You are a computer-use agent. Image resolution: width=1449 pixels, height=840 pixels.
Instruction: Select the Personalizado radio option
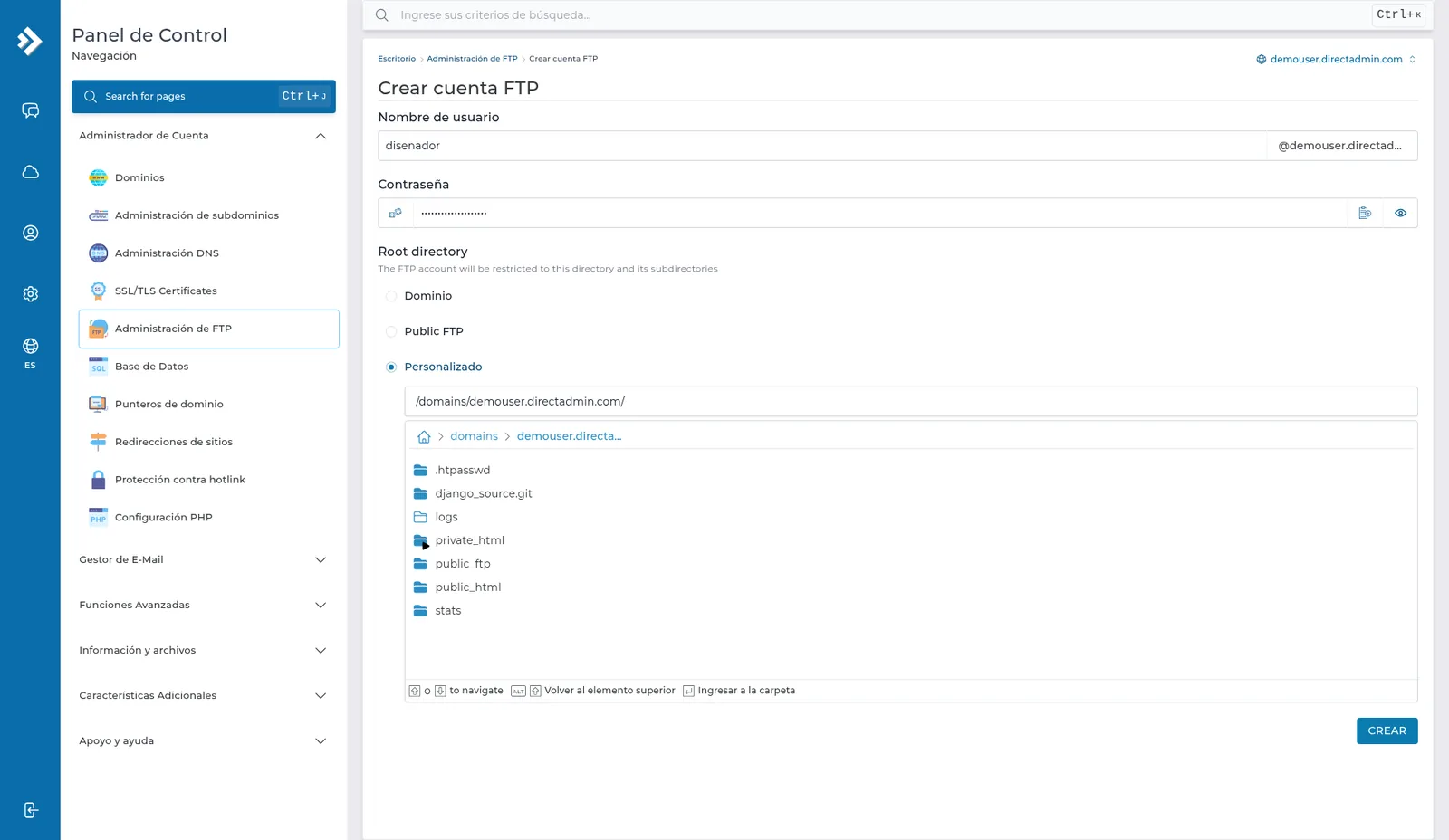[391, 367]
